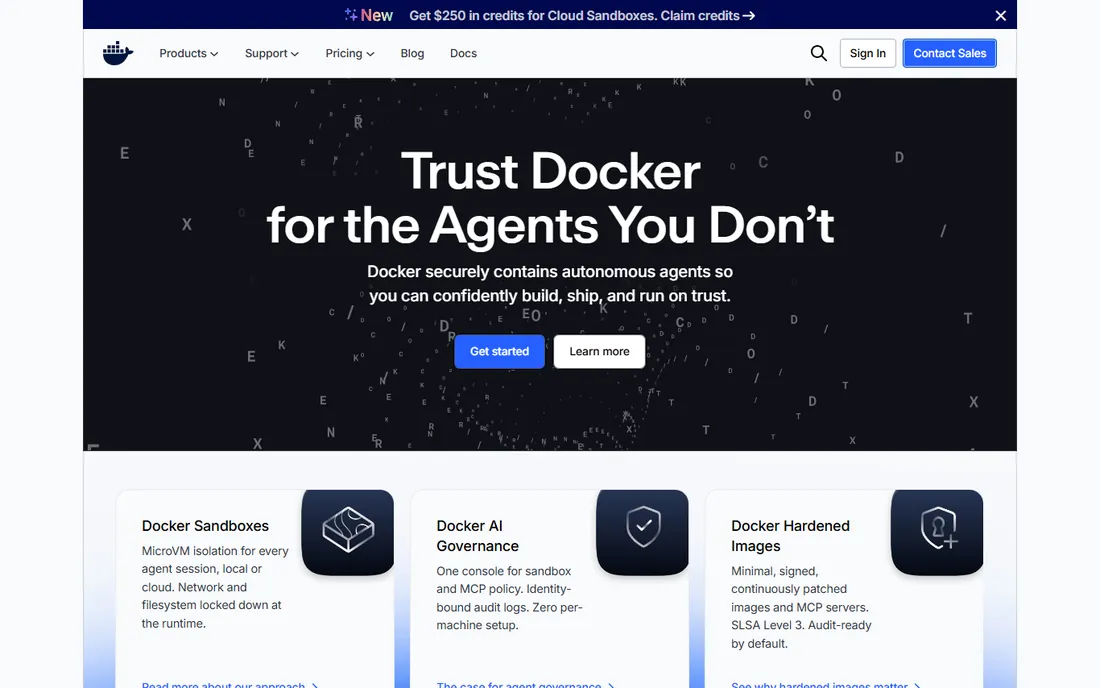Image resolution: width=1100 pixels, height=688 pixels.
Task: Expand the Support dropdown menu
Action: tap(271, 53)
